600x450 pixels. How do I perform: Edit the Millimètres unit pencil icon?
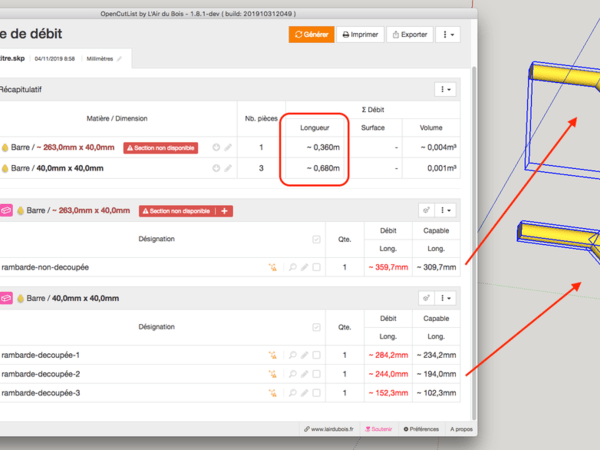point(120,59)
